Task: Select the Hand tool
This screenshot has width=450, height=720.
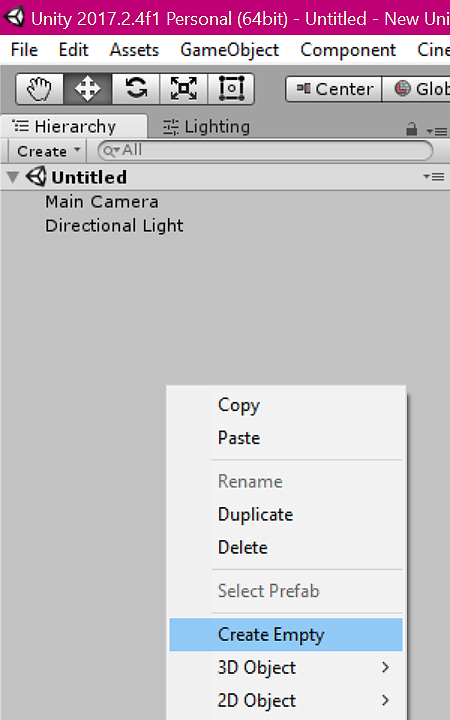Action: (x=39, y=89)
